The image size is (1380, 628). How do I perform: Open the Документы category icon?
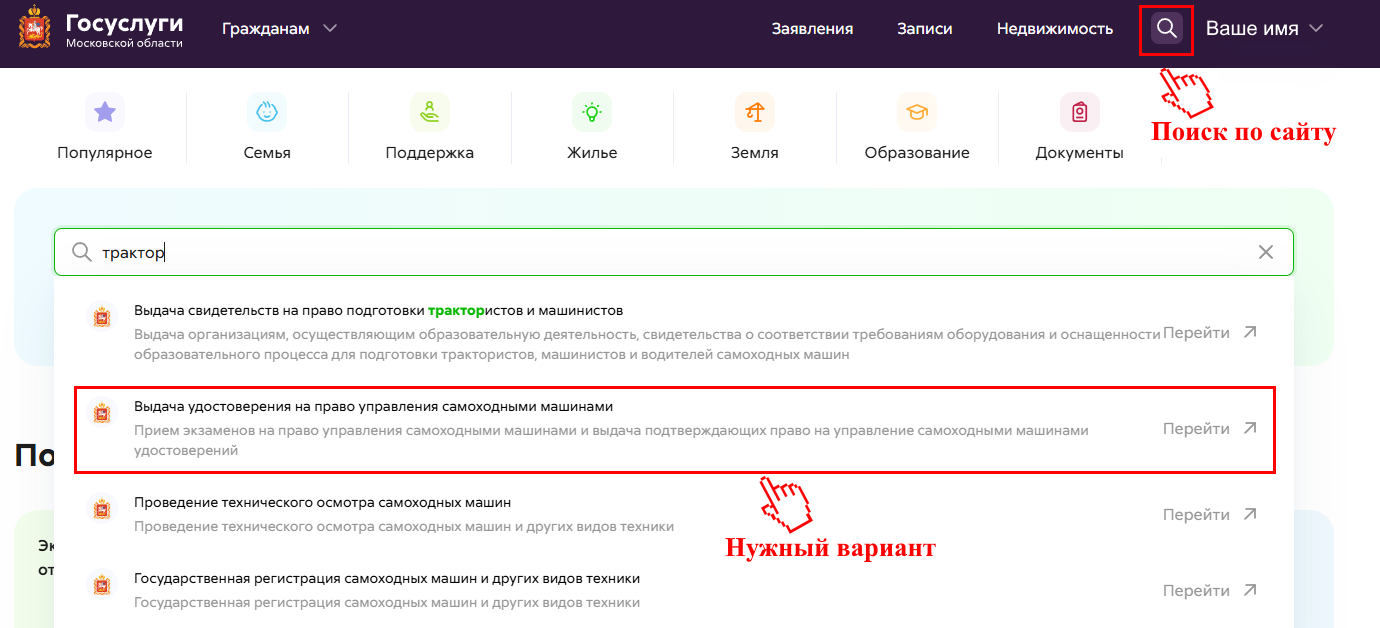[x=1079, y=112]
